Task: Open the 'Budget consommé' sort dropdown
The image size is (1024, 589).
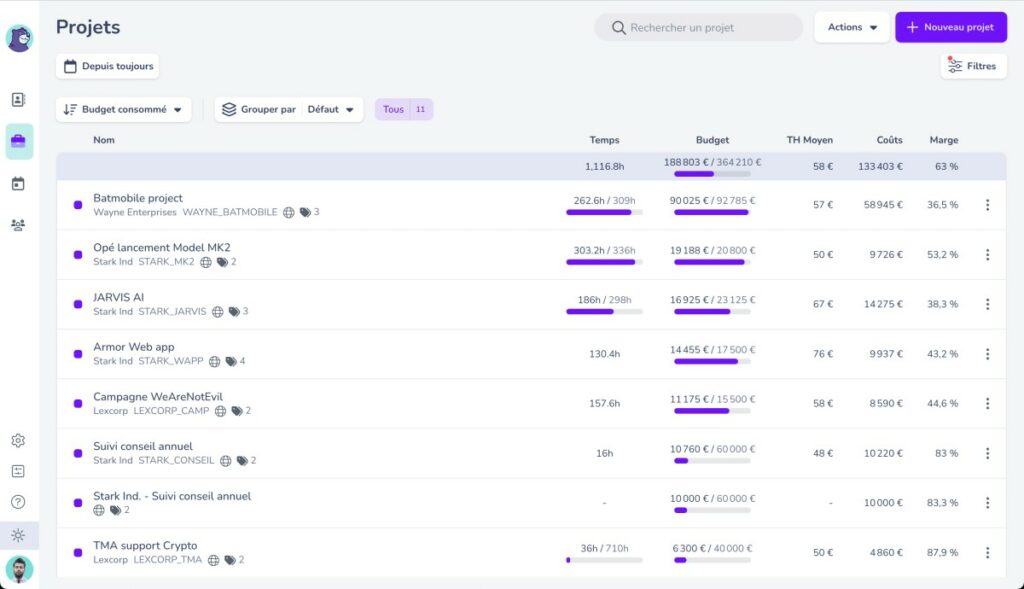Action: (123, 110)
